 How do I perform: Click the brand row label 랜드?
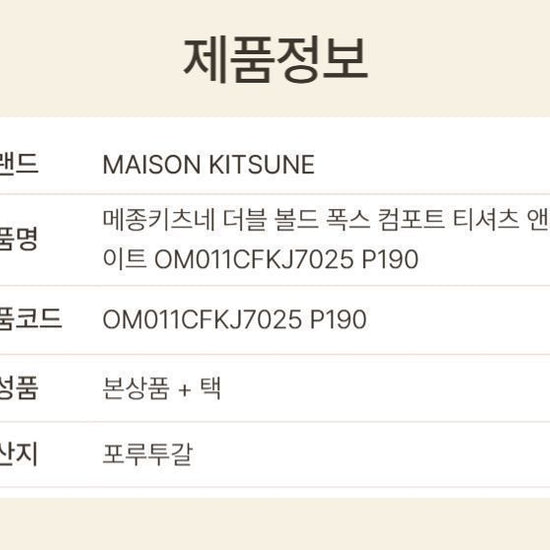[19, 164]
